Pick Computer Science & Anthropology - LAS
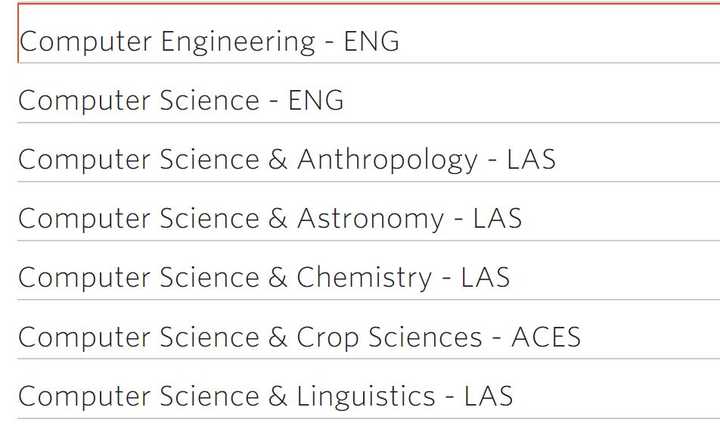Viewport: 720px width, 426px height. 369,152
